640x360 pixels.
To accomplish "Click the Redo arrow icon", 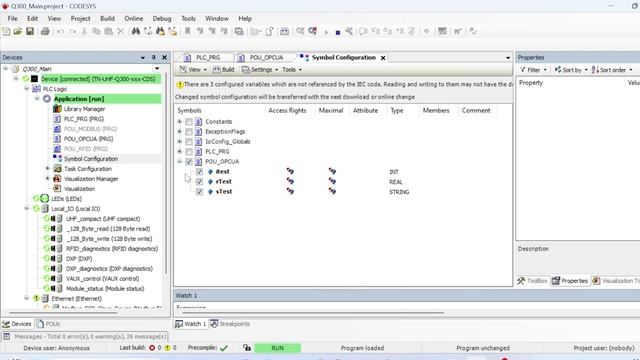I will (72, 31).
